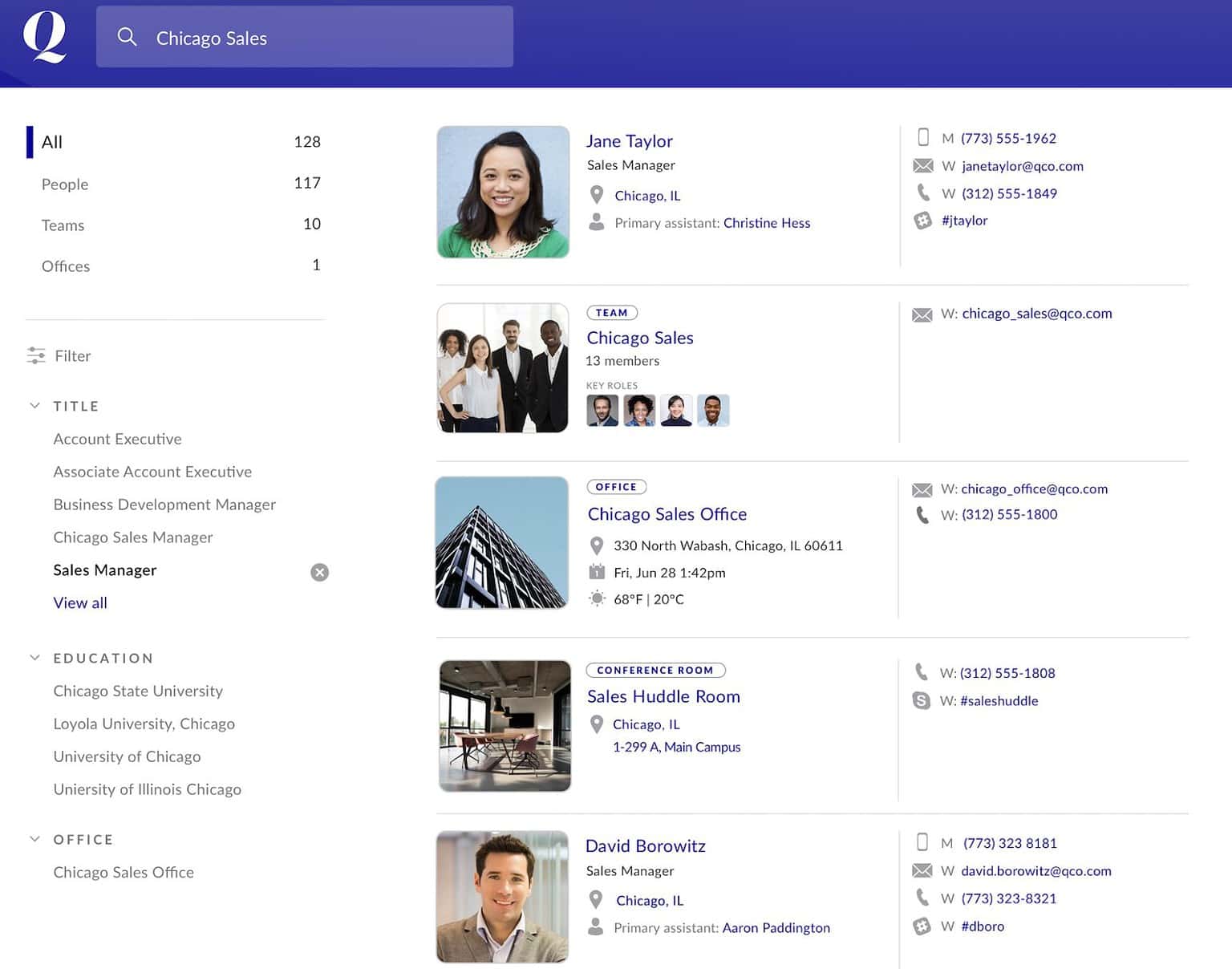Remove the Sales Manager filter
The height and width of the screenshot is (969, 1232).
point(319,572)
